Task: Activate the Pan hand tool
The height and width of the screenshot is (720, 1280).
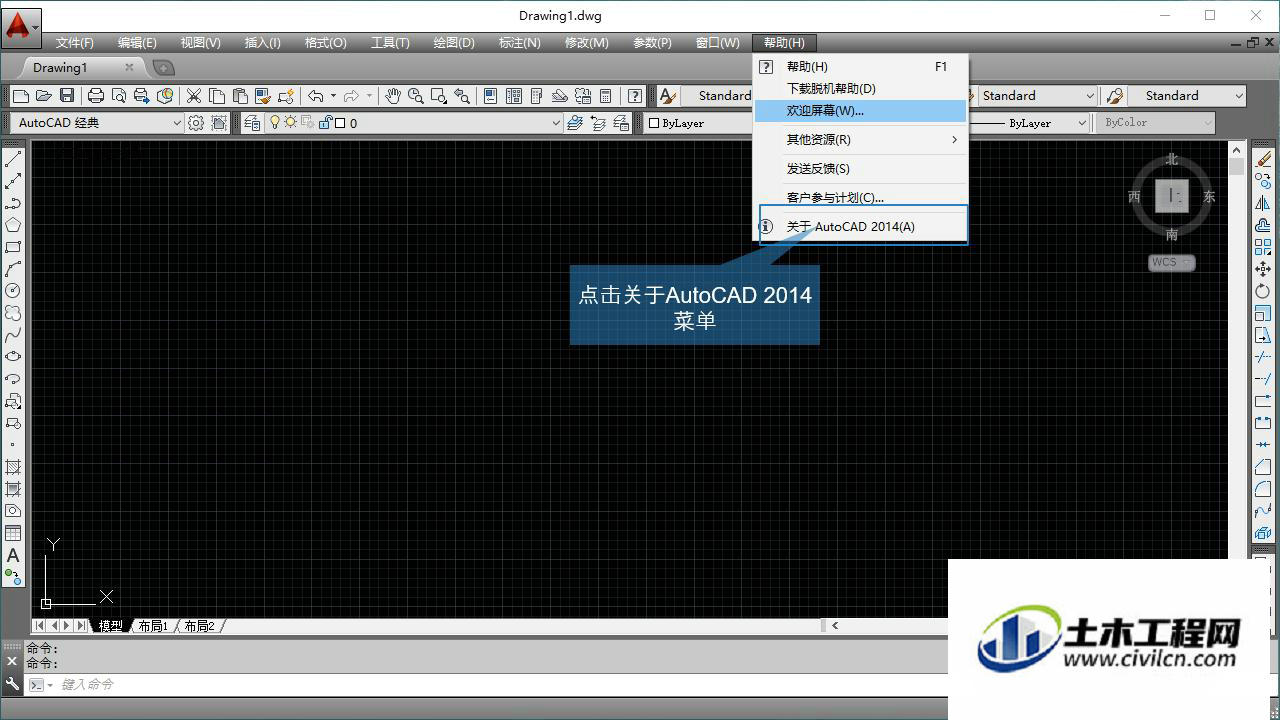Action: 393,96
